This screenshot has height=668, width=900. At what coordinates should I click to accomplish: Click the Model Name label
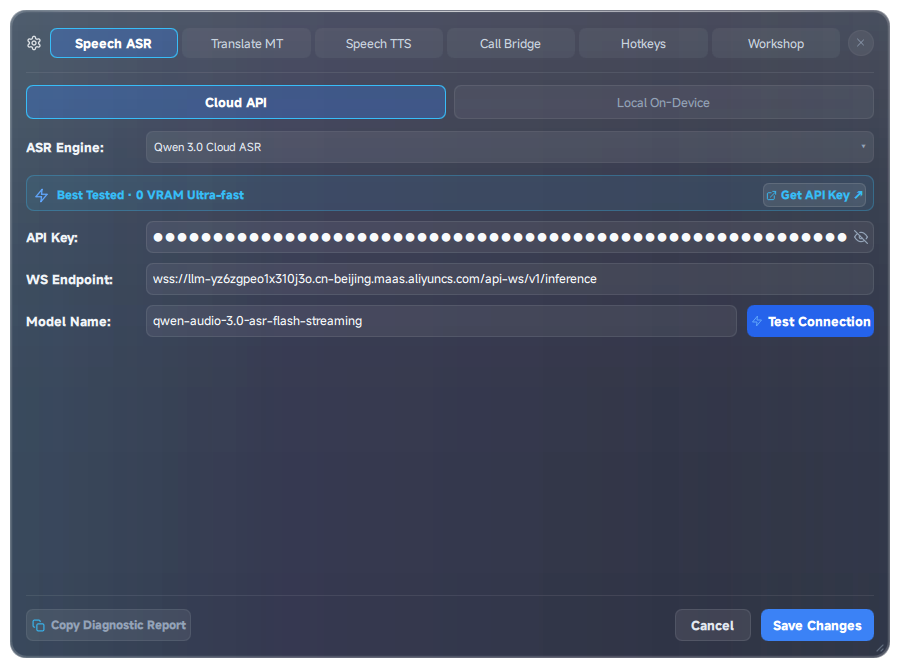point(68,321)
